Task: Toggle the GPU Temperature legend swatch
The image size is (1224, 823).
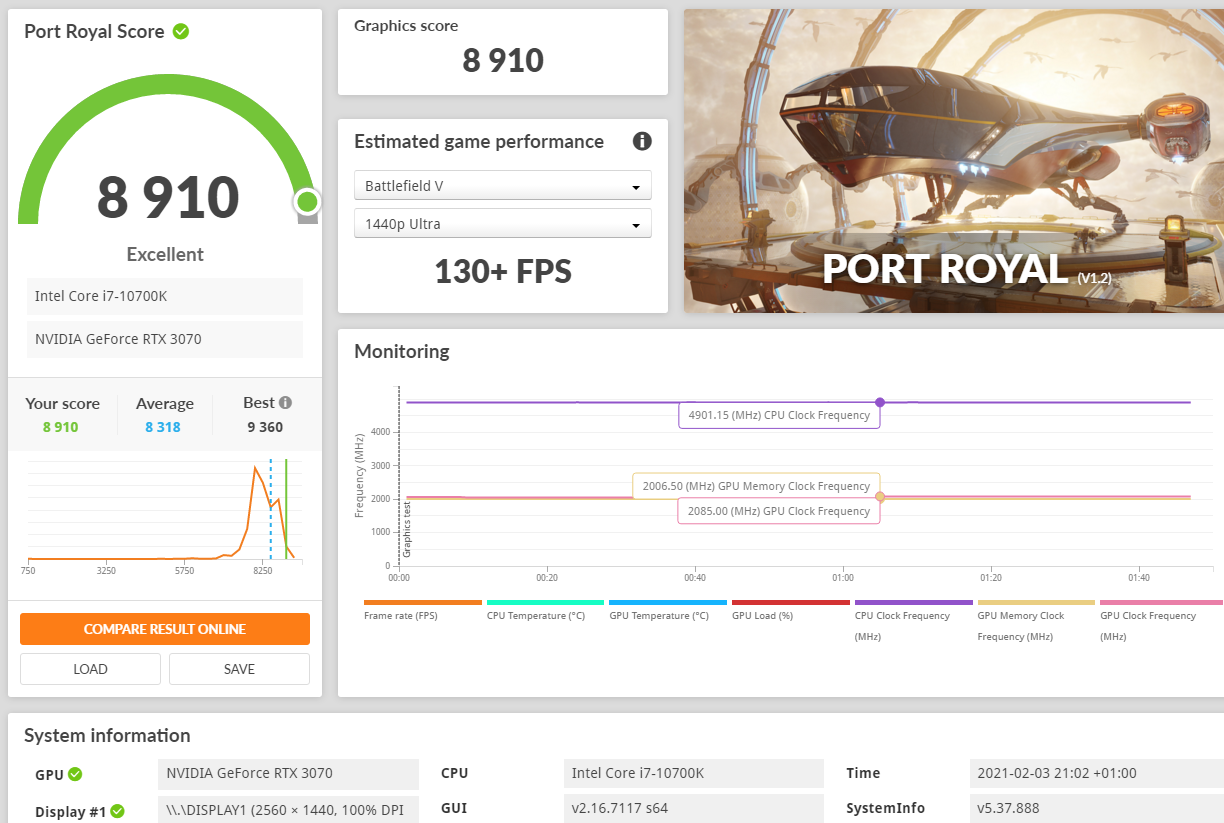Action: [x=668, y=602]
